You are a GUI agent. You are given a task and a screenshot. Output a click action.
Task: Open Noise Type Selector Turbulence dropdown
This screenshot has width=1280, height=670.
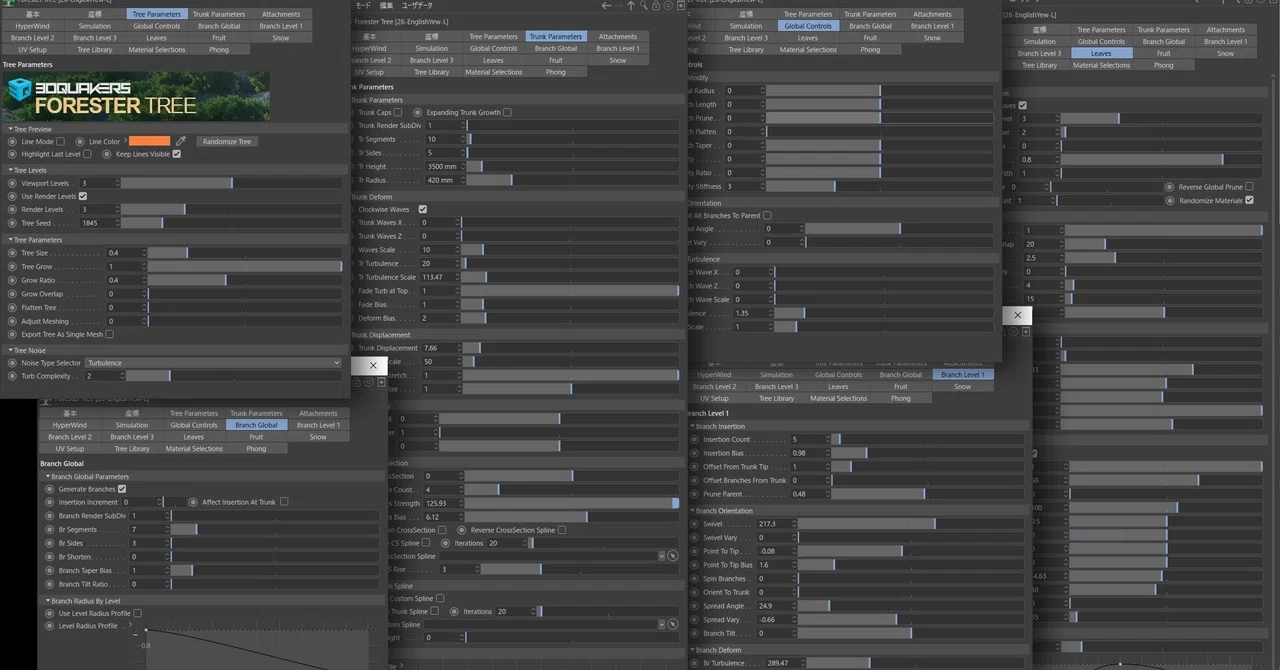(212, 363)
